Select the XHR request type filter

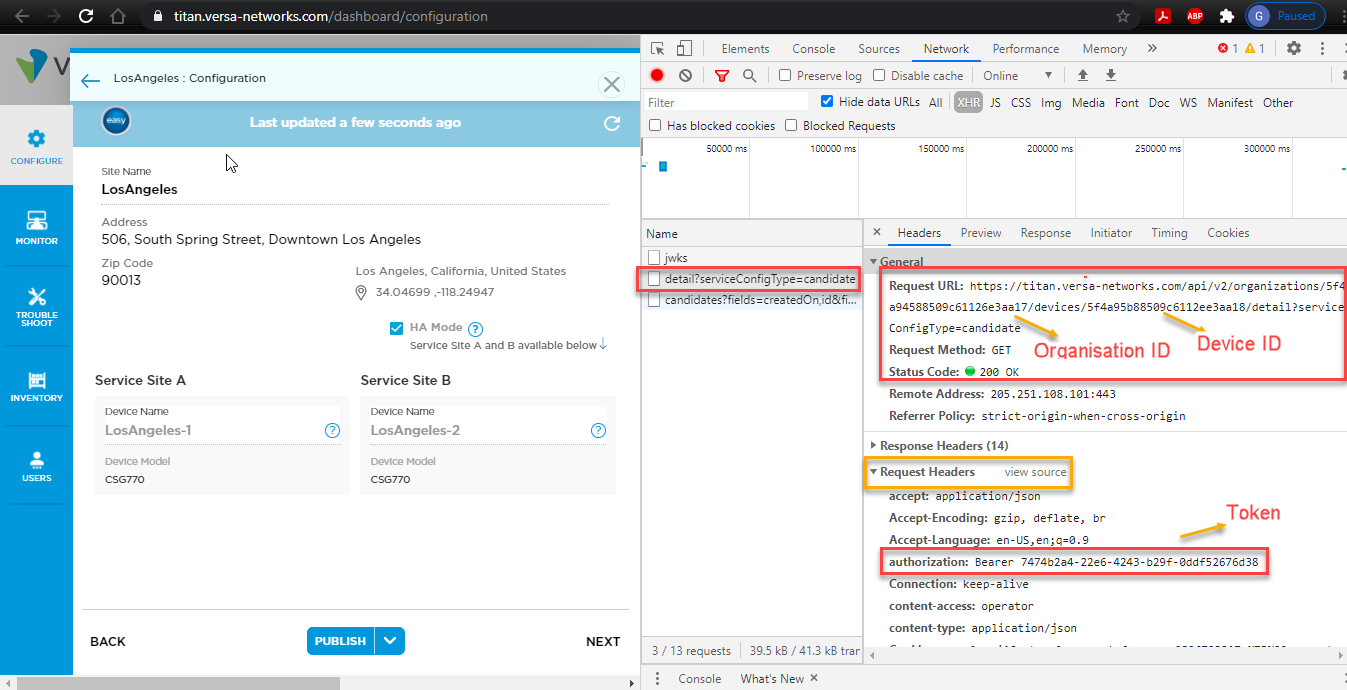pyautogui.click(x=968, y=102)
